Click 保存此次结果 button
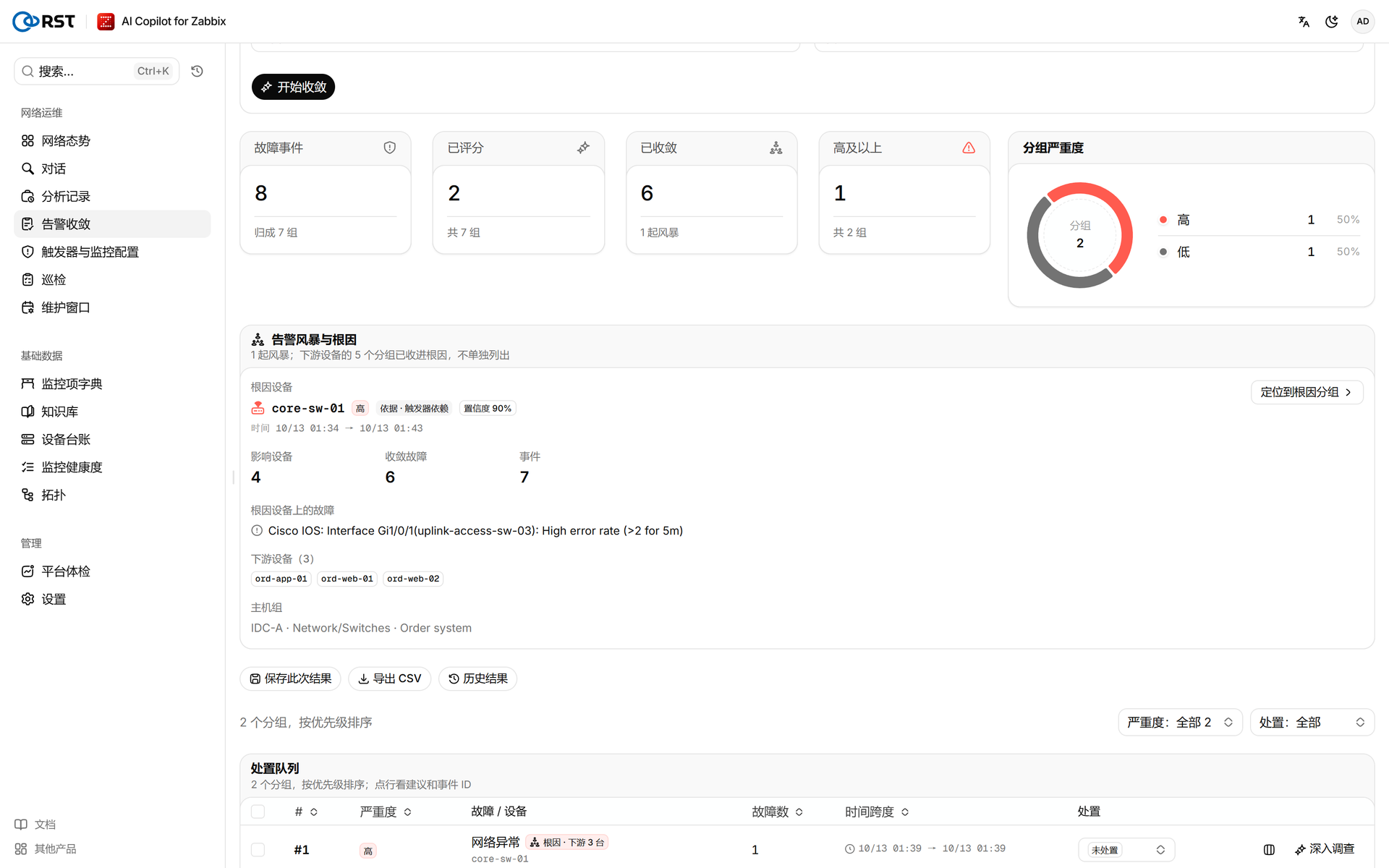This screenshot has width=1389, height=868. tap(290, 678)
